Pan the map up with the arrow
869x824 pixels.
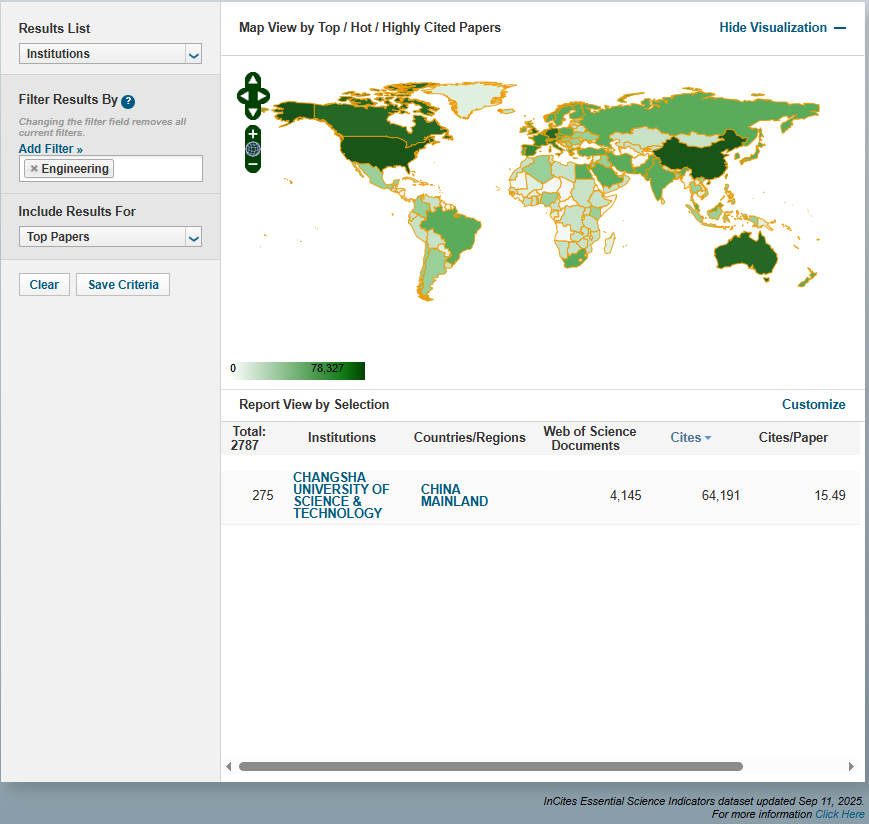pyautogui.click(x=253, y=80)
